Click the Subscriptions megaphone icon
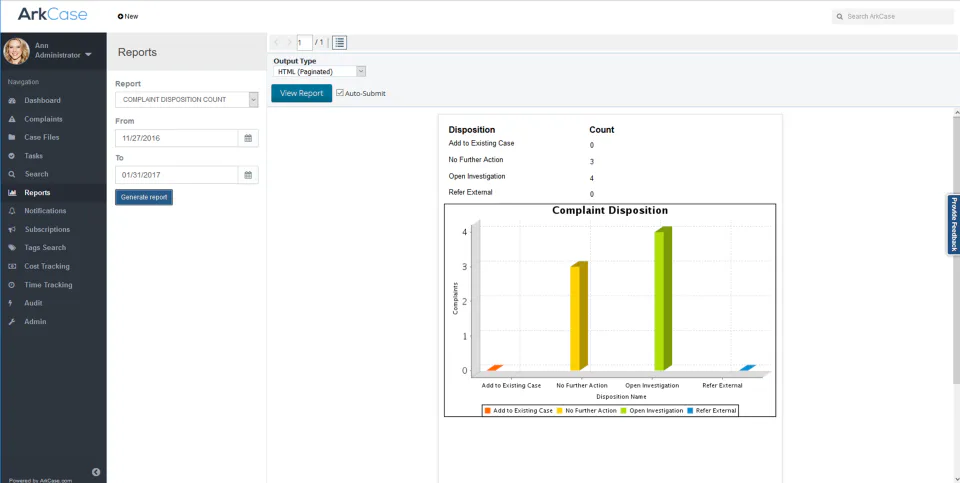 pyautogui.click(x=12, y=230)
